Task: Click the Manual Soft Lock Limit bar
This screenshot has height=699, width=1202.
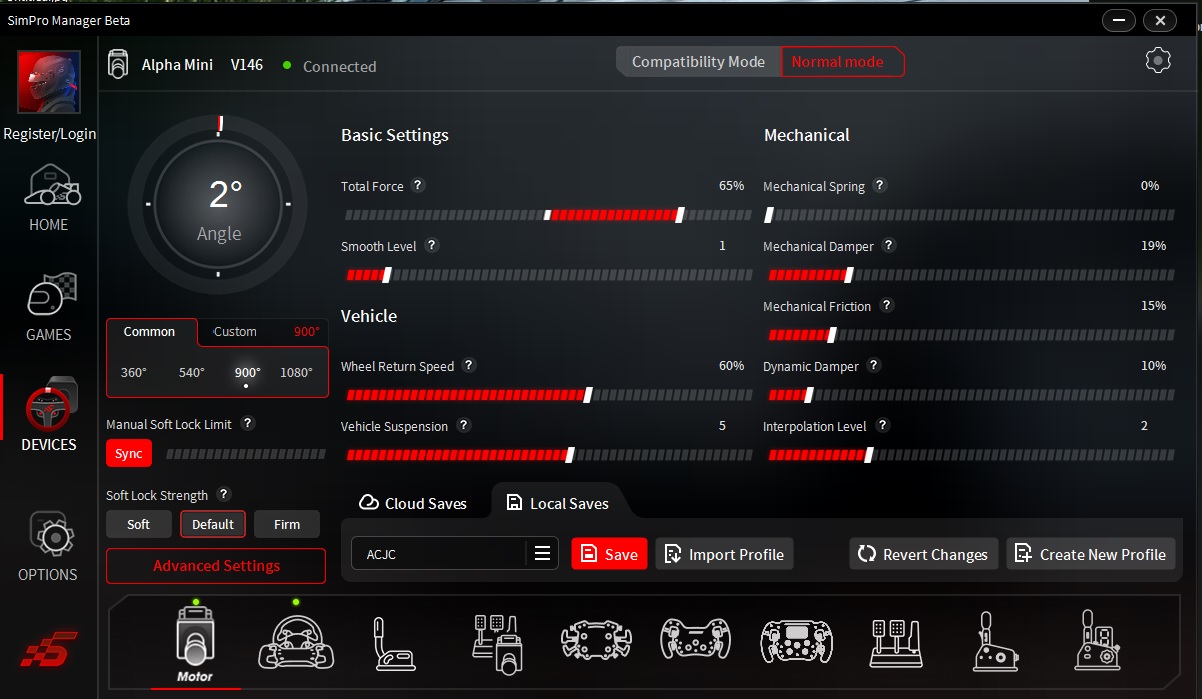Action: point(245,454)
